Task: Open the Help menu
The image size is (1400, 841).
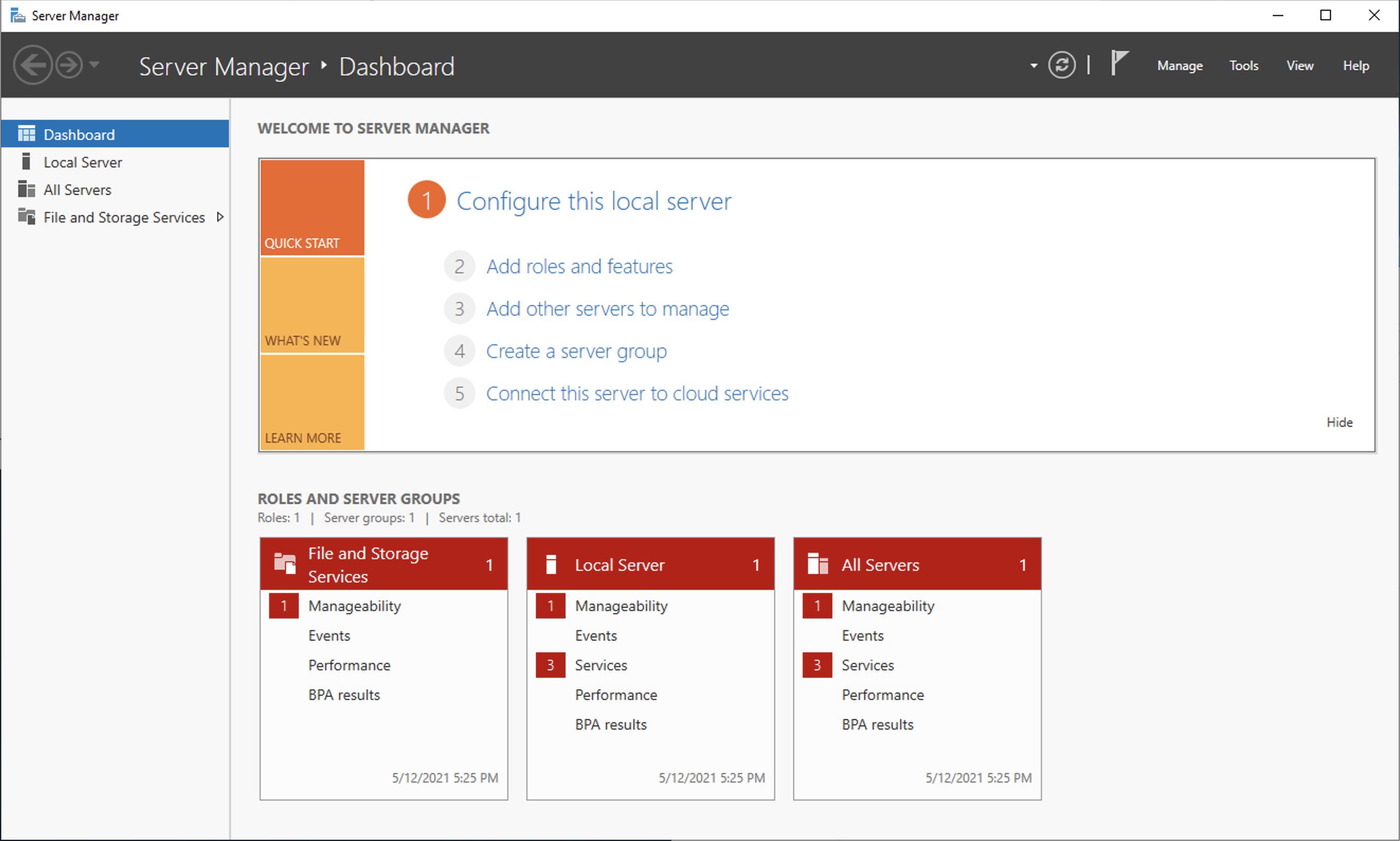Action: coord(1356,66)
